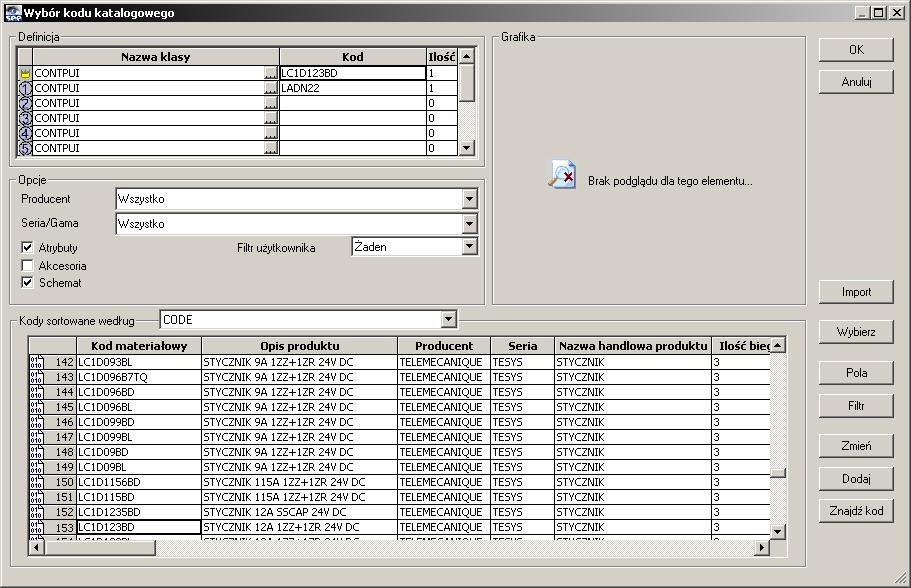Select Definicja row marker number 1
The width and height of the screenshot is (911, 588).
(x=25, y=88)
